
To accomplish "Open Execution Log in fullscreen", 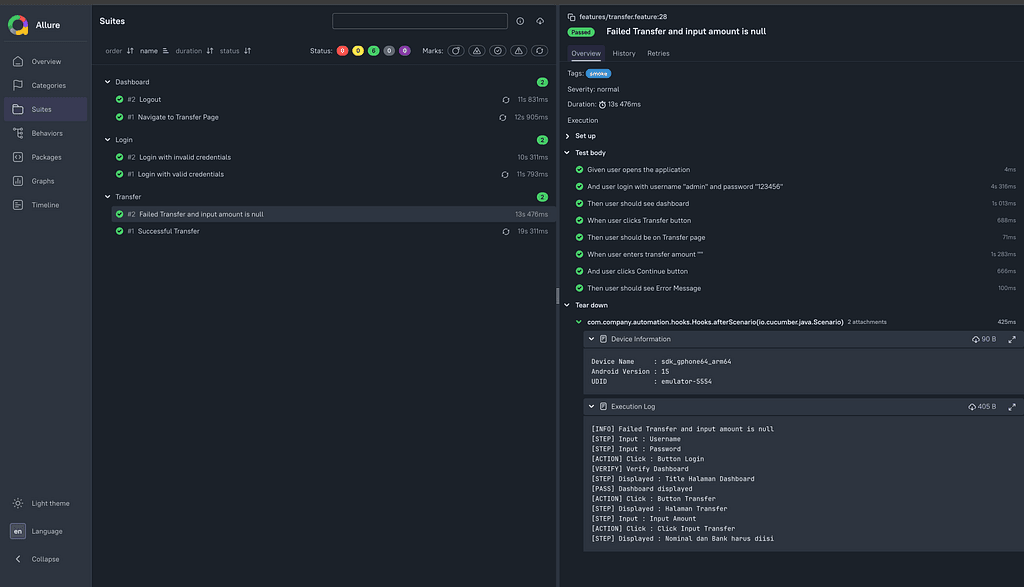I will 1012,407.
